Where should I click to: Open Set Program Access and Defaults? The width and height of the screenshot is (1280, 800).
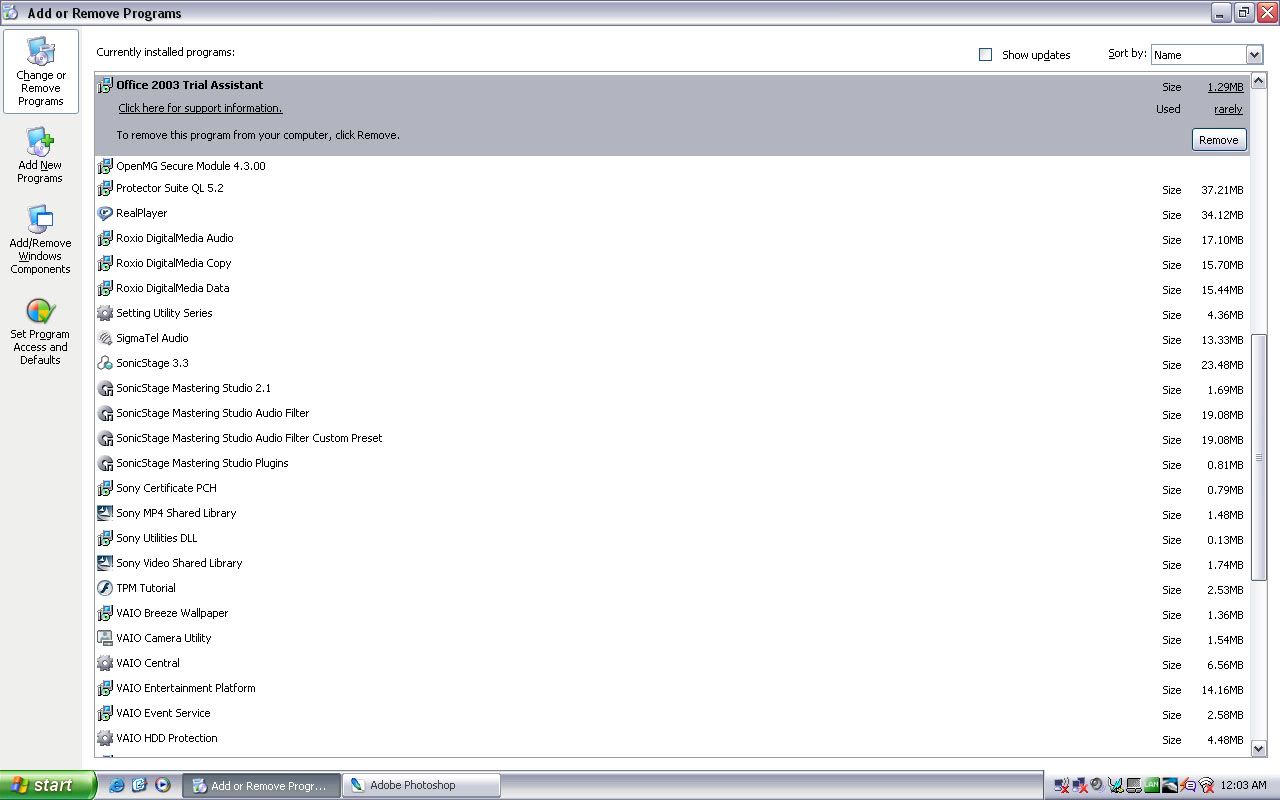[x=40, y=331]
